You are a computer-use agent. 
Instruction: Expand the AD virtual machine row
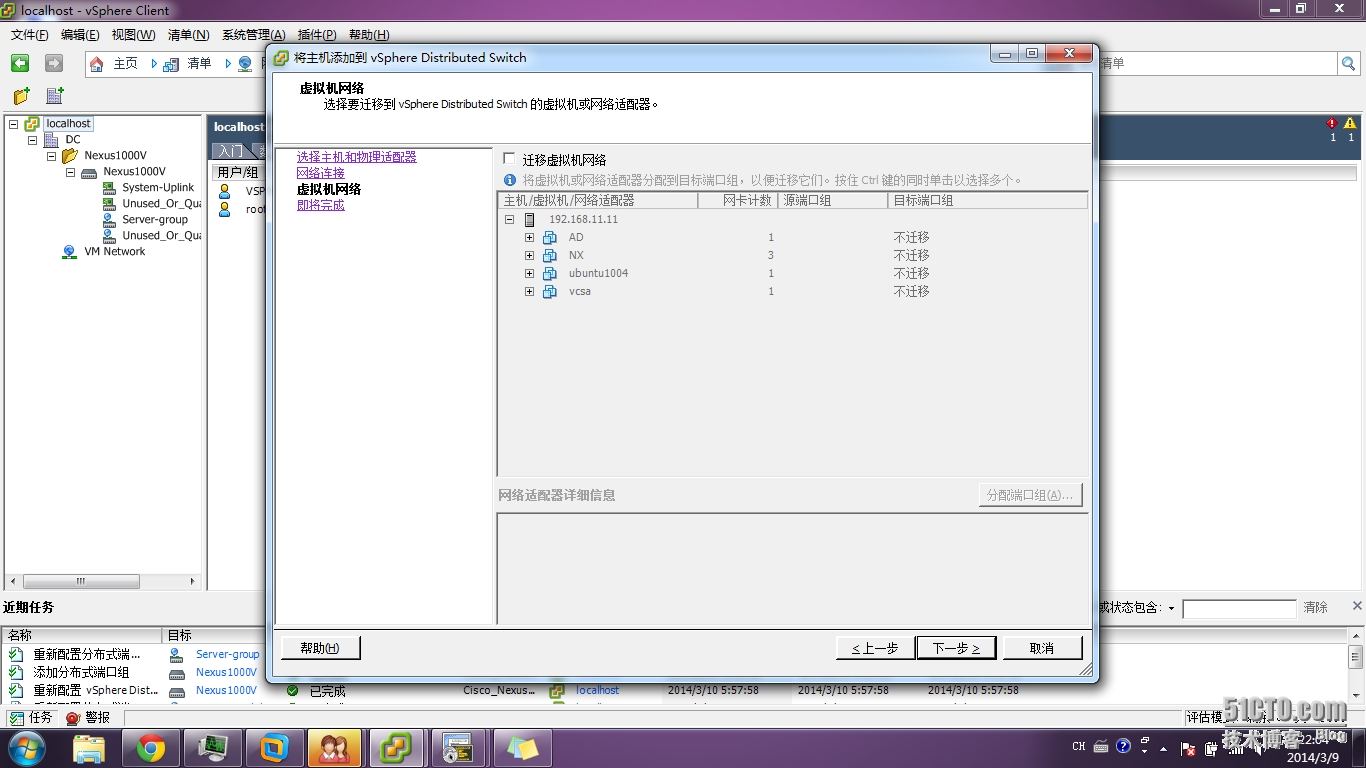(529, 237)
